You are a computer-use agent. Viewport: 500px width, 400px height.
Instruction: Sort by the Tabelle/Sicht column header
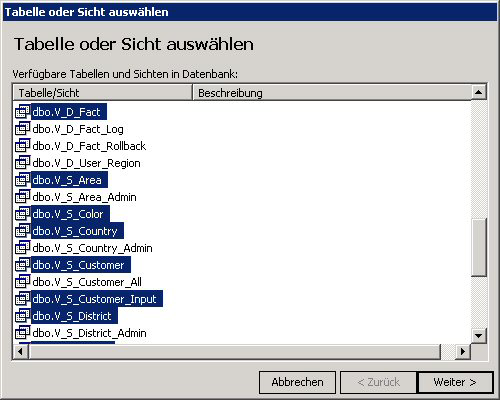[x=102, y=93]
